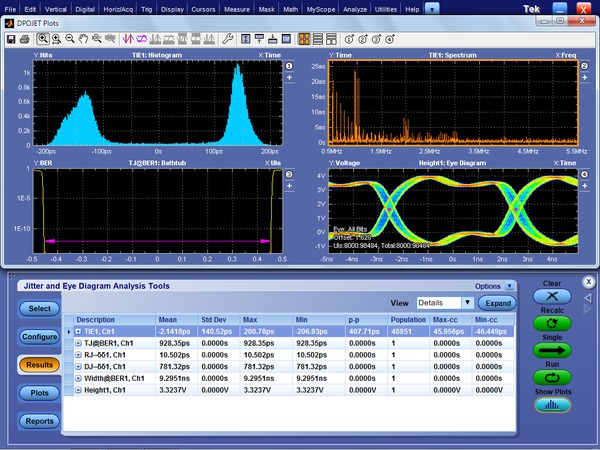Click the Expand button
Viewport: 600px width, 450px height.
[497, 302]
